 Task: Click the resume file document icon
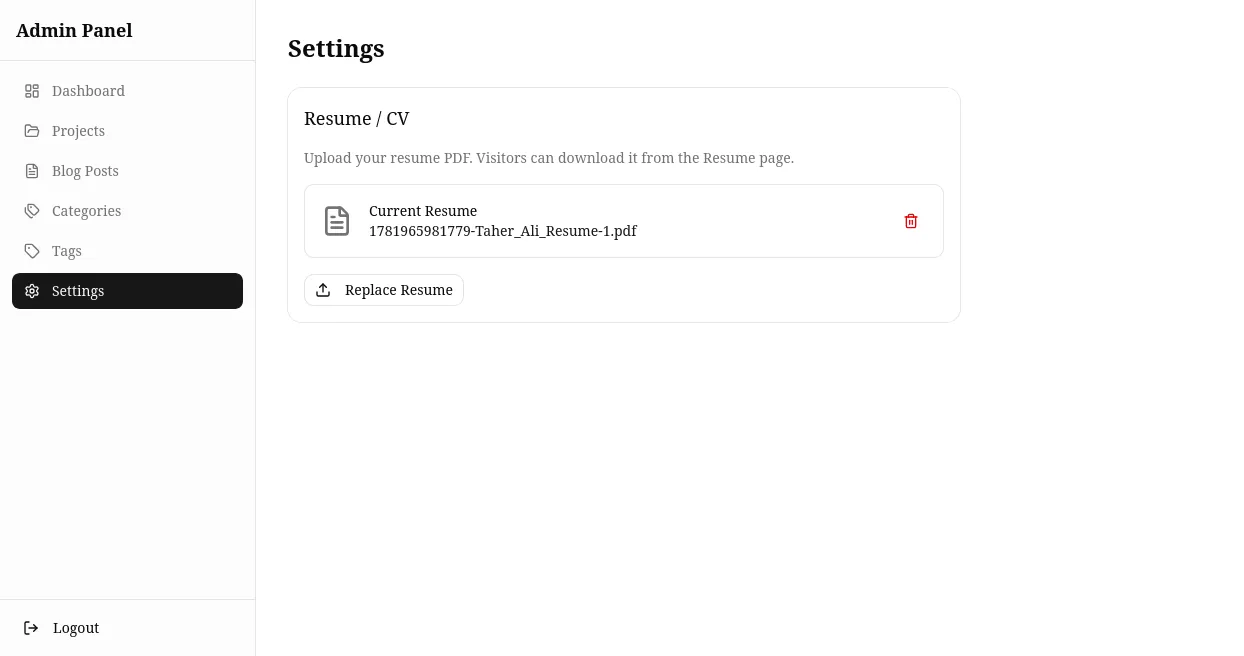pyautogui.click(x=337, y=221)
